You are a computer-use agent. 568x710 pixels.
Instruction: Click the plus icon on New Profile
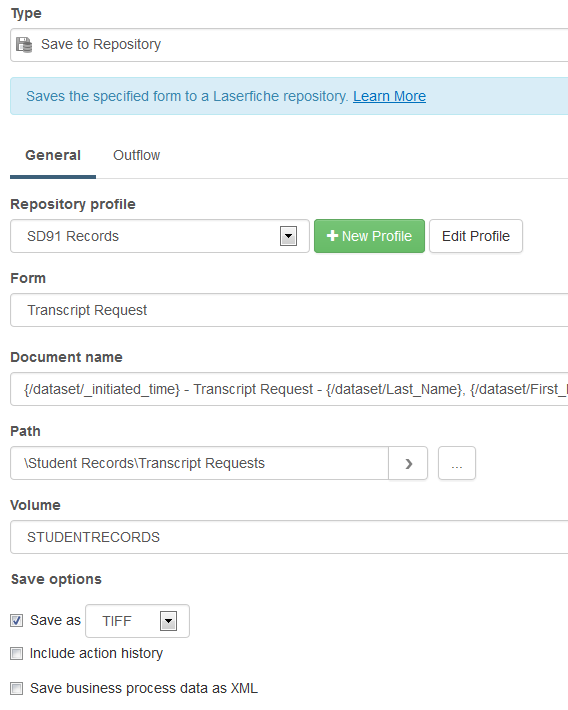(x=332, y=235)
